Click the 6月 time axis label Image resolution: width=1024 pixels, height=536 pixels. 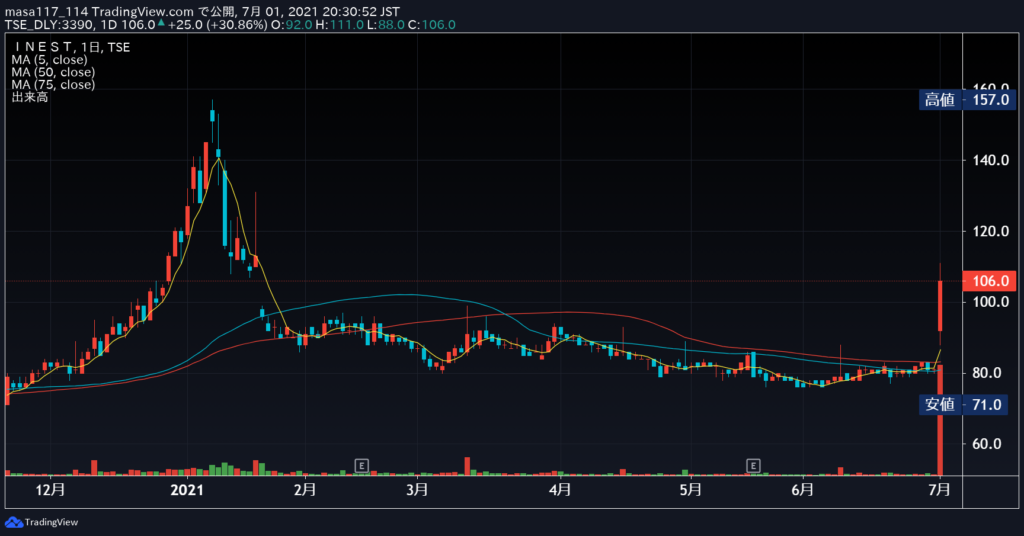click(x=803, y=489)
